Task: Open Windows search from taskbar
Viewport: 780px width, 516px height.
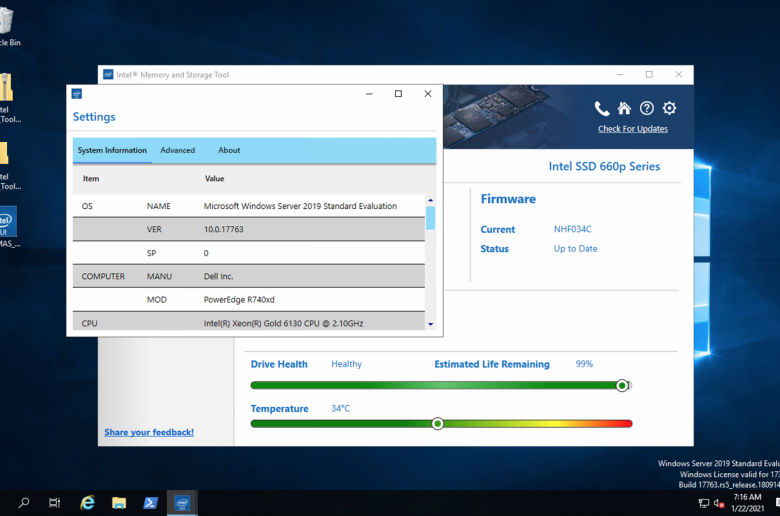Action: 23,503
